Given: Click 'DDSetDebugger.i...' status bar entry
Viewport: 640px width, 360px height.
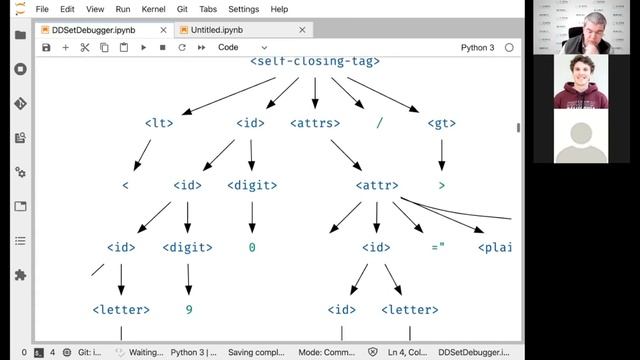Looking at the screenshot, I should click(x=473, y=352).
